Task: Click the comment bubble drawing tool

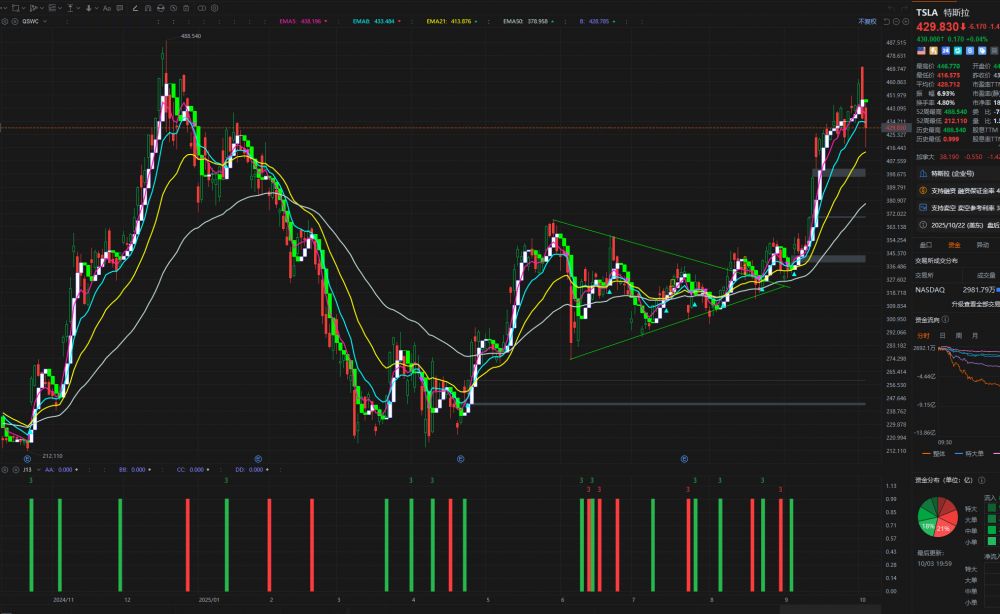Action: pos(120,8)
